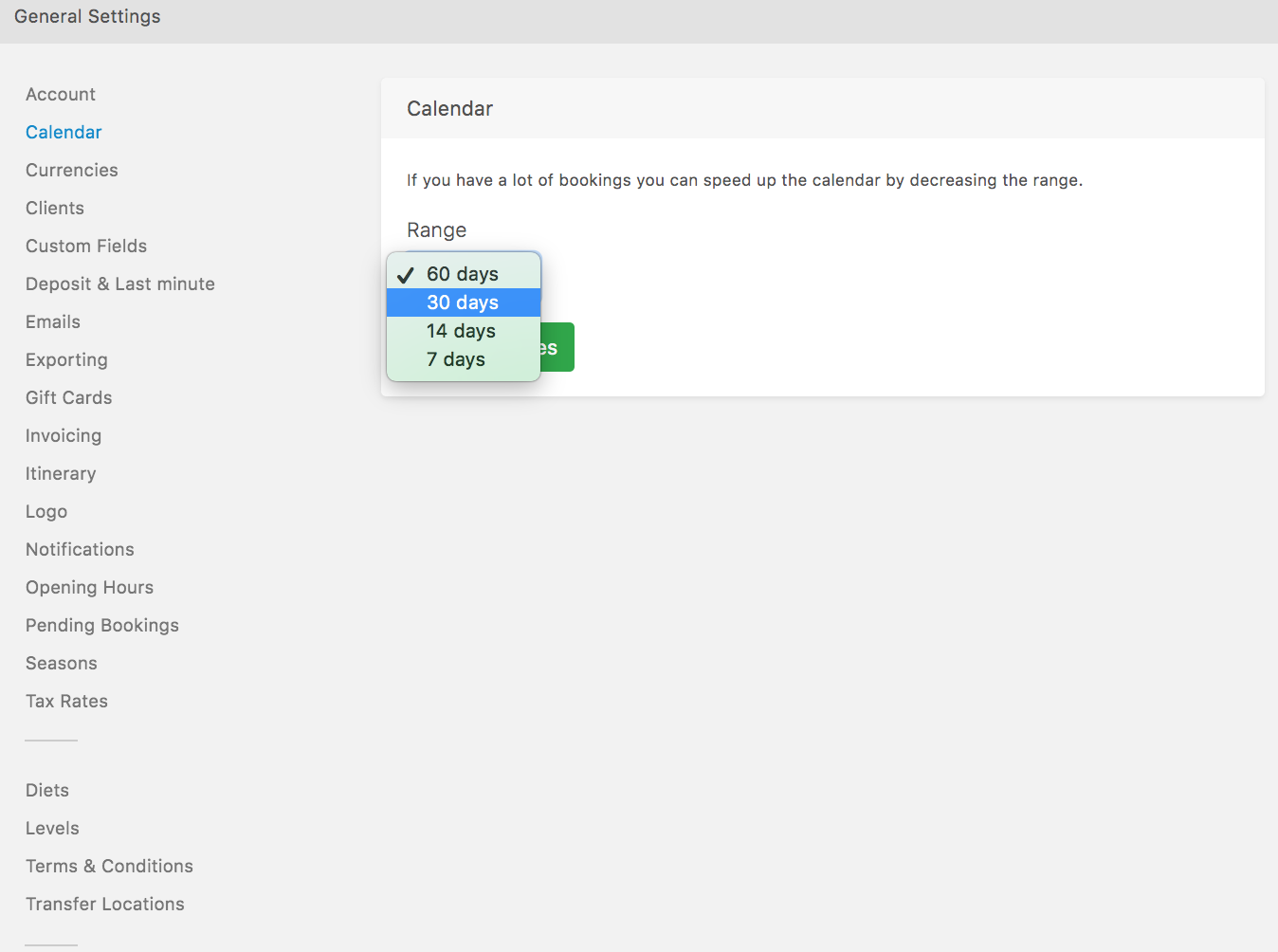Navigate to Levels settings
The width and height of the screenshot is (1278, 952).
pos(52,828)
